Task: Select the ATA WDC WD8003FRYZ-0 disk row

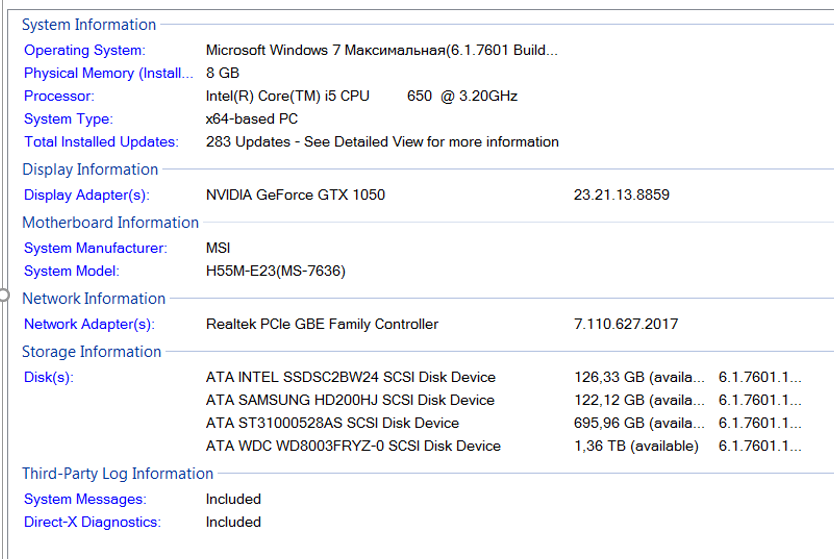Action: 353,446
